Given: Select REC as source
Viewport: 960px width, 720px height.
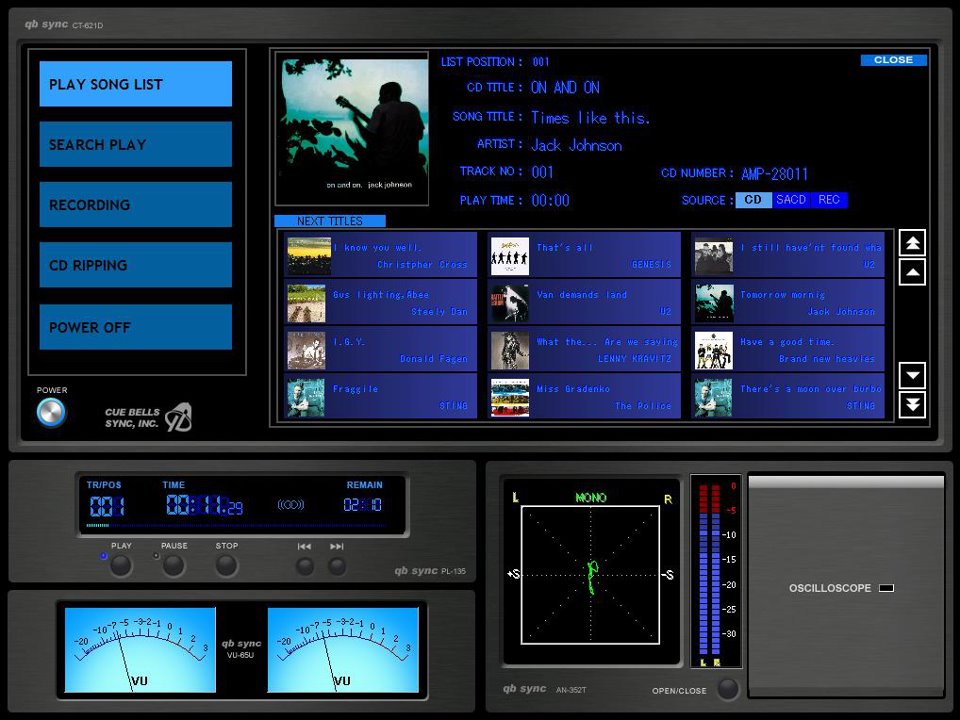Looking at the screenshot, I should 829,200.
